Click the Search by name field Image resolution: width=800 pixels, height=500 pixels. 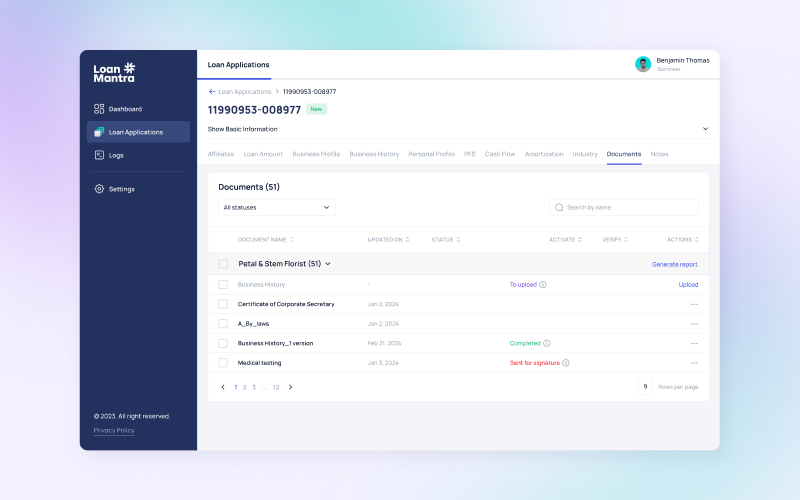pyautogui.click(x=623, y=207)
